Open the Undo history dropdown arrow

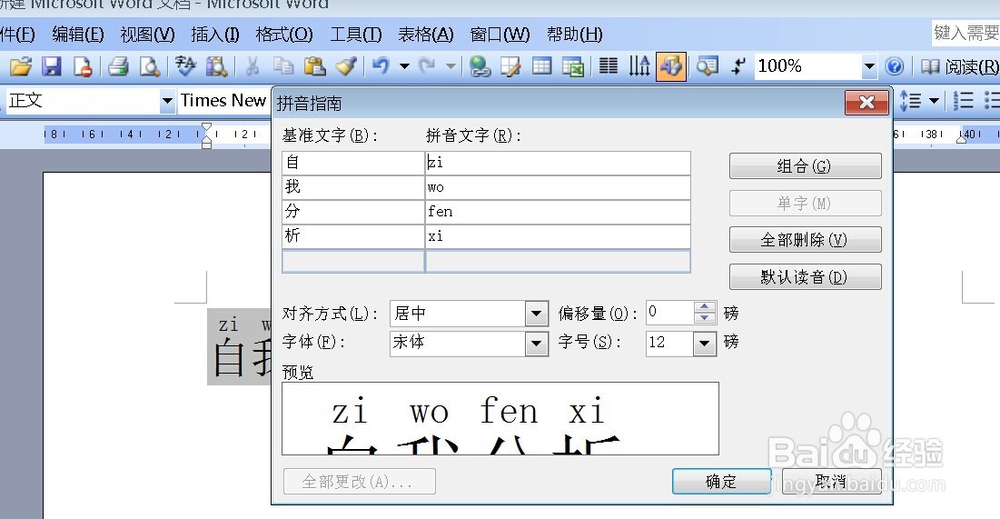click(404, 66)
